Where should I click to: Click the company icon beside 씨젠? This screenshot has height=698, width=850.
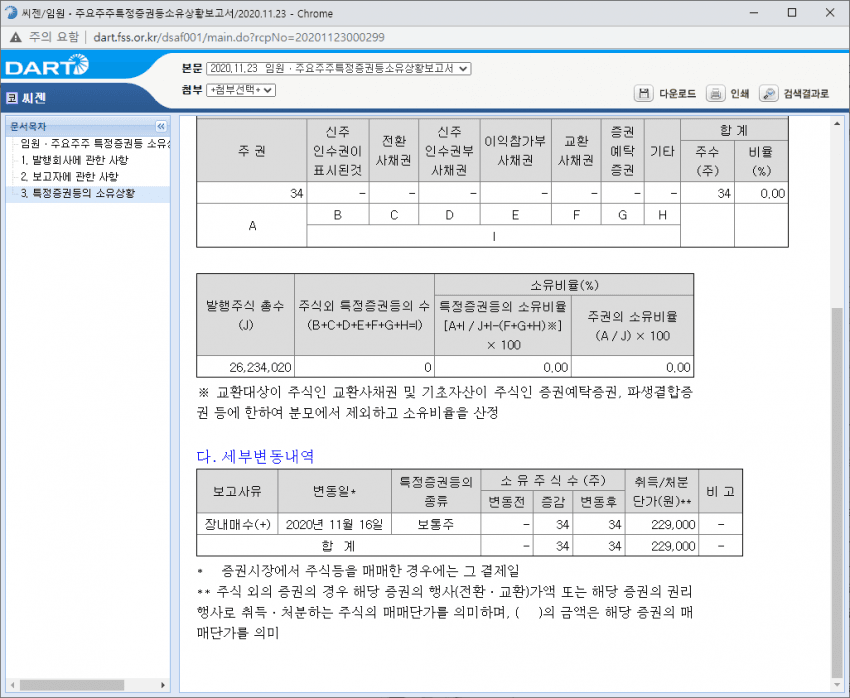tap(11, 98)
